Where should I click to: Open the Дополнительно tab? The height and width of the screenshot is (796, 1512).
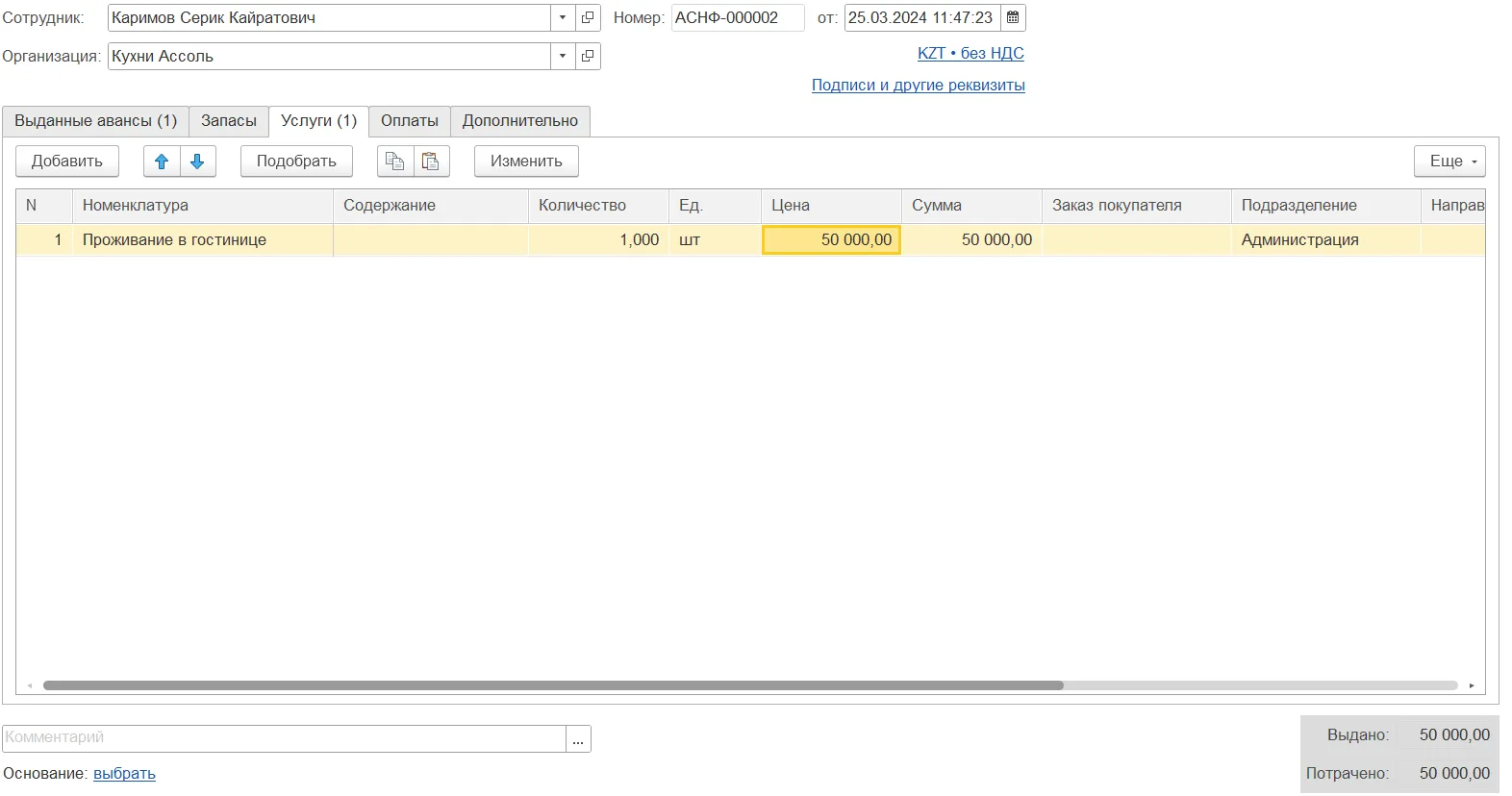click(520, 121)
